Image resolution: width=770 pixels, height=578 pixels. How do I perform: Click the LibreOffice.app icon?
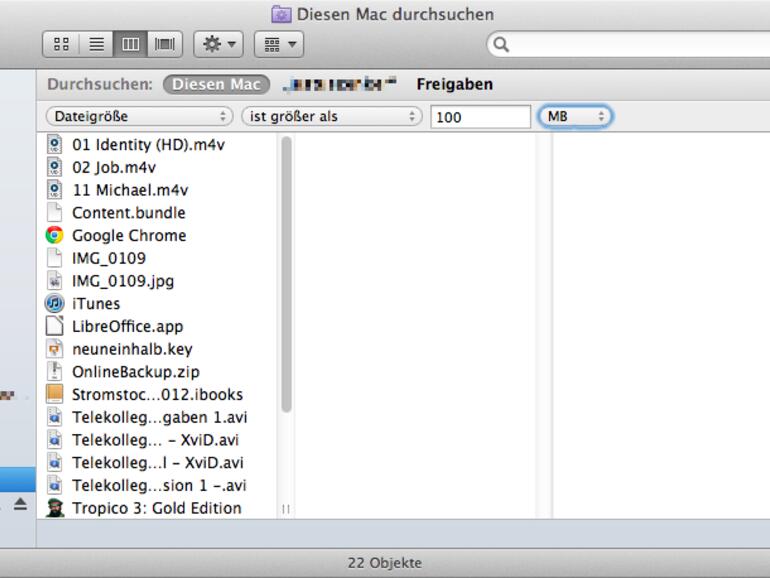tap(55, 326)
